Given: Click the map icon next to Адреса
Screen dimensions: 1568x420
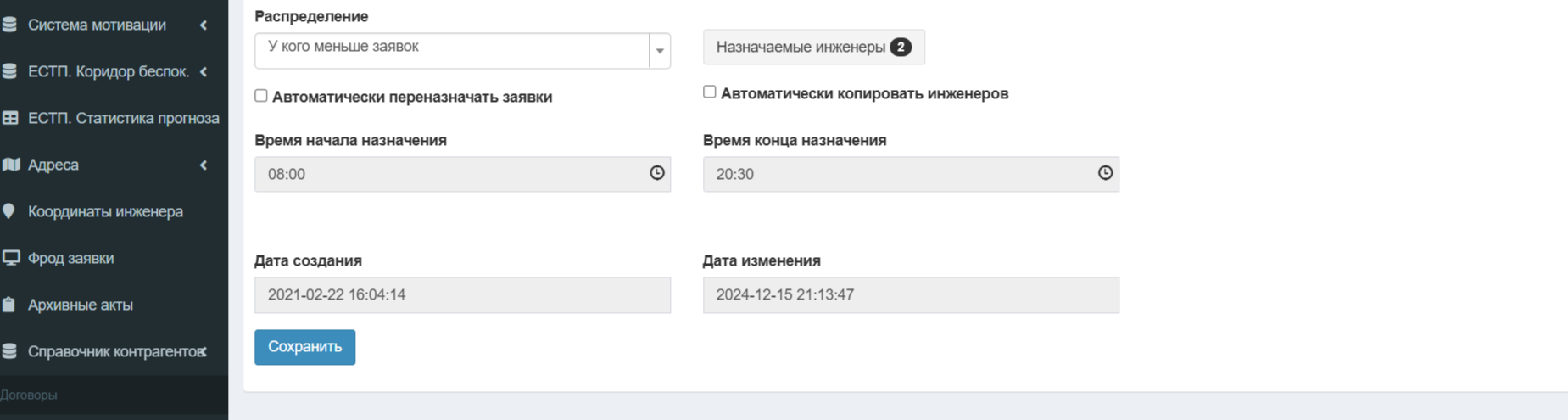Looking at the screenshot, I should pyautogui.click(x=10, y=165).
